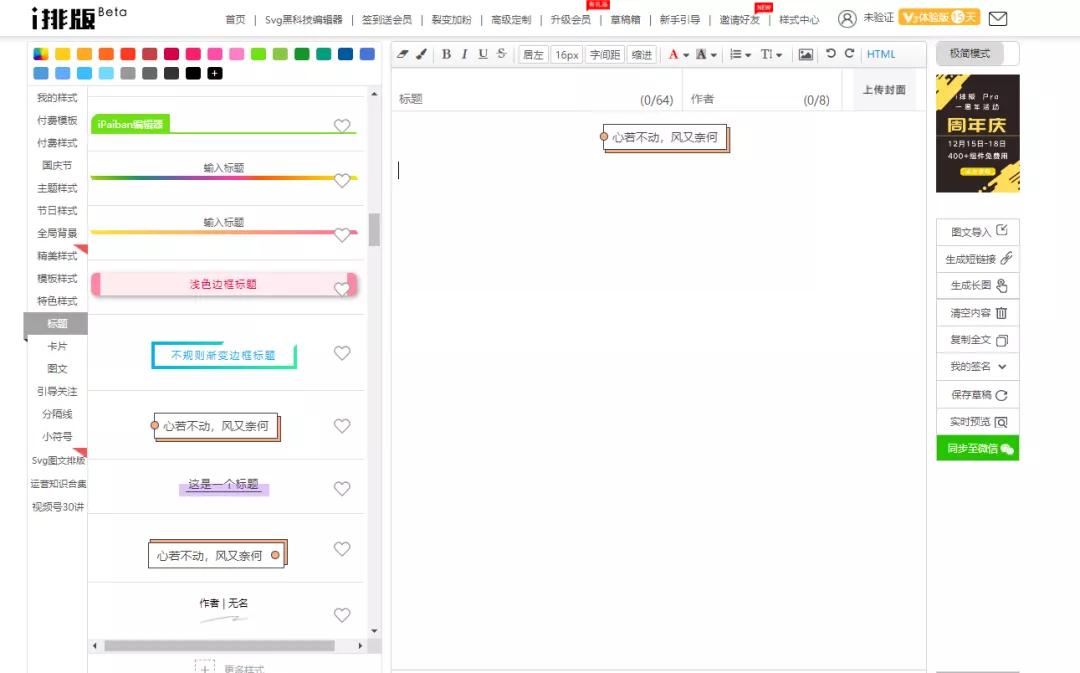This screenshot has height=673, width=1080.
Task: Select 卡片 category in left sidebar
Action: (x=57, y=346)
